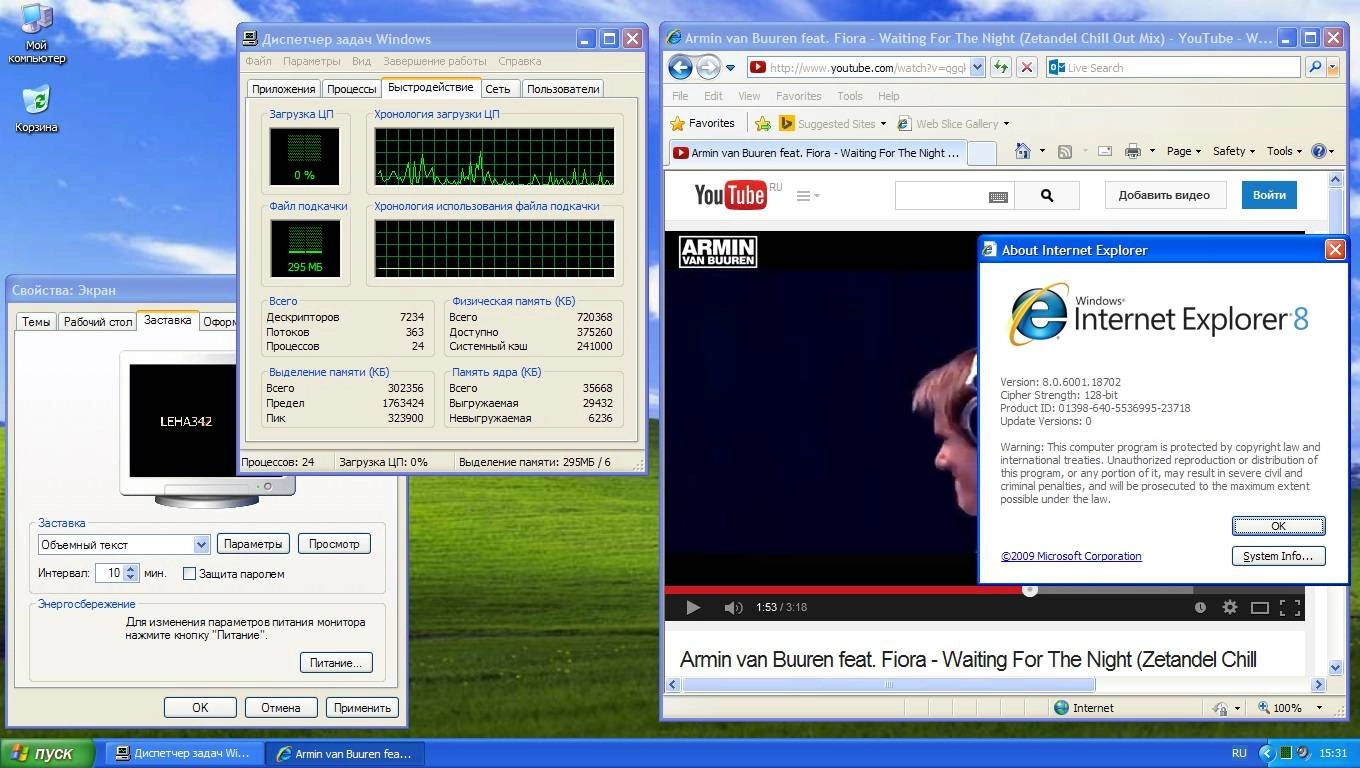Click the Watch Later clock icon
This screenshot has width=1360, height=768.
point(1200,607)
